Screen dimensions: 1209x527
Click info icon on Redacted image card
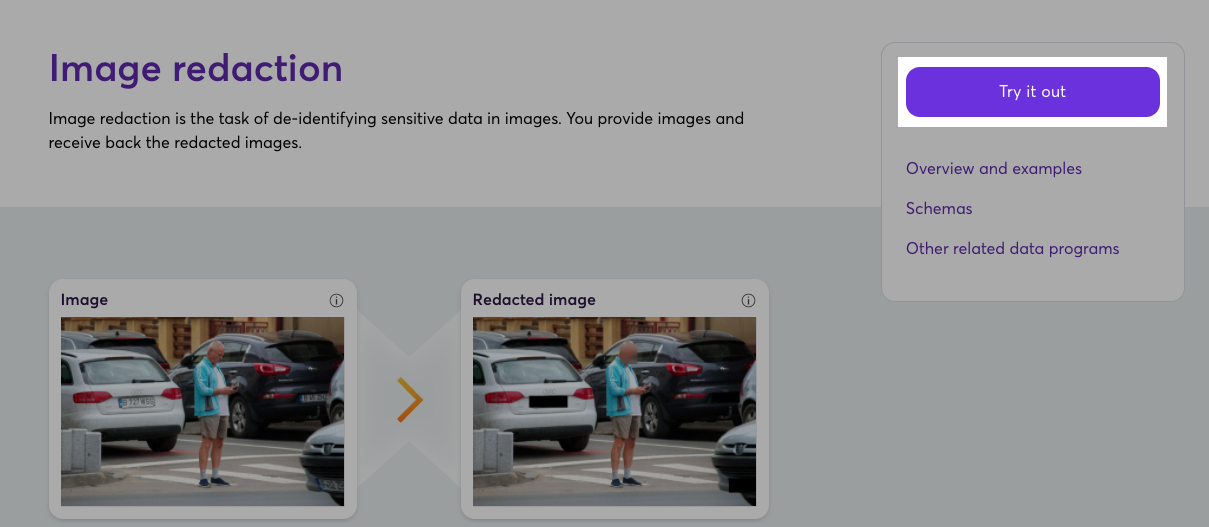748,300
